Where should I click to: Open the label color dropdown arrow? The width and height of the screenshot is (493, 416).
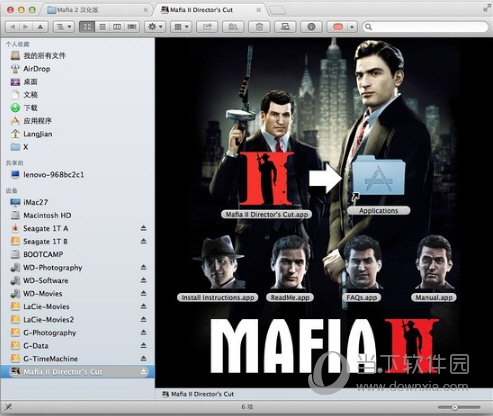[x=352, y=27]
